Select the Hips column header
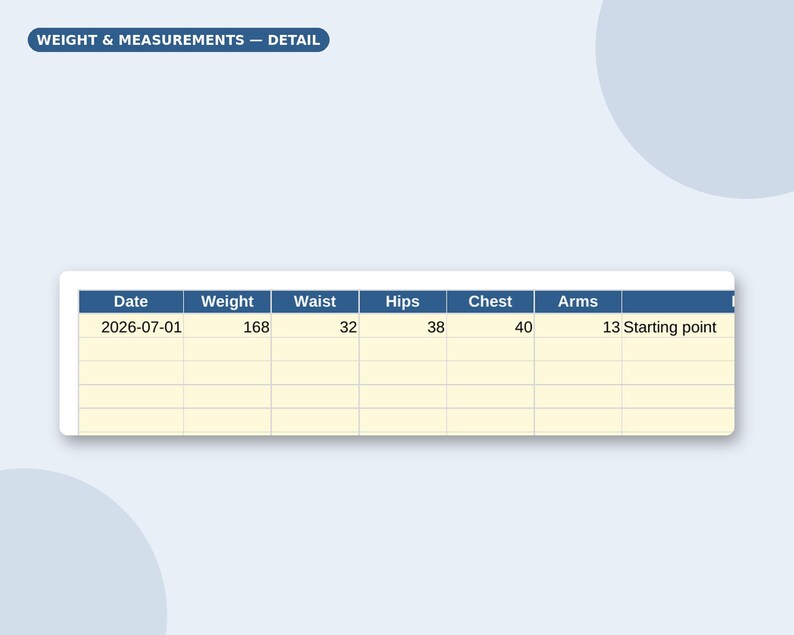794x635 pixels. 403,301
